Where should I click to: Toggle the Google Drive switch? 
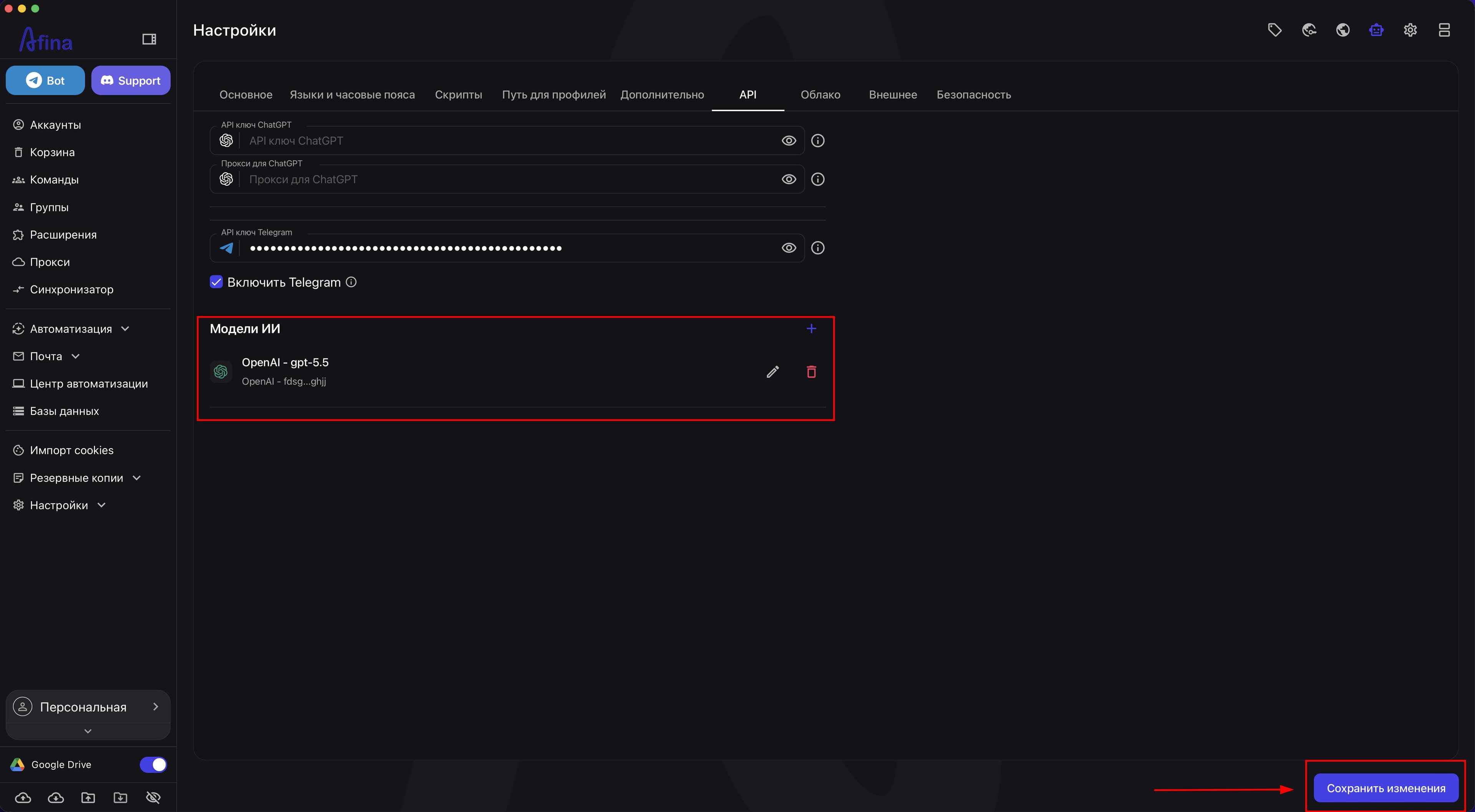point(153,764)
